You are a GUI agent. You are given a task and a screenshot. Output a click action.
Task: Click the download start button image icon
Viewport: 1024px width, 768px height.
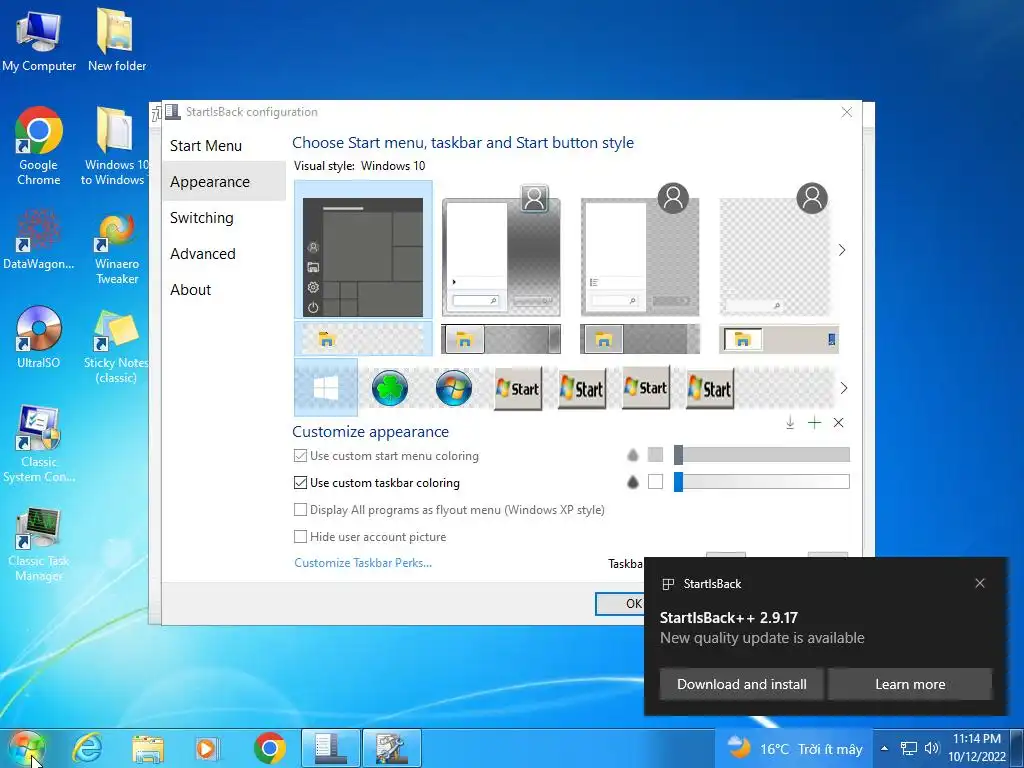click(x=790, y=423)
